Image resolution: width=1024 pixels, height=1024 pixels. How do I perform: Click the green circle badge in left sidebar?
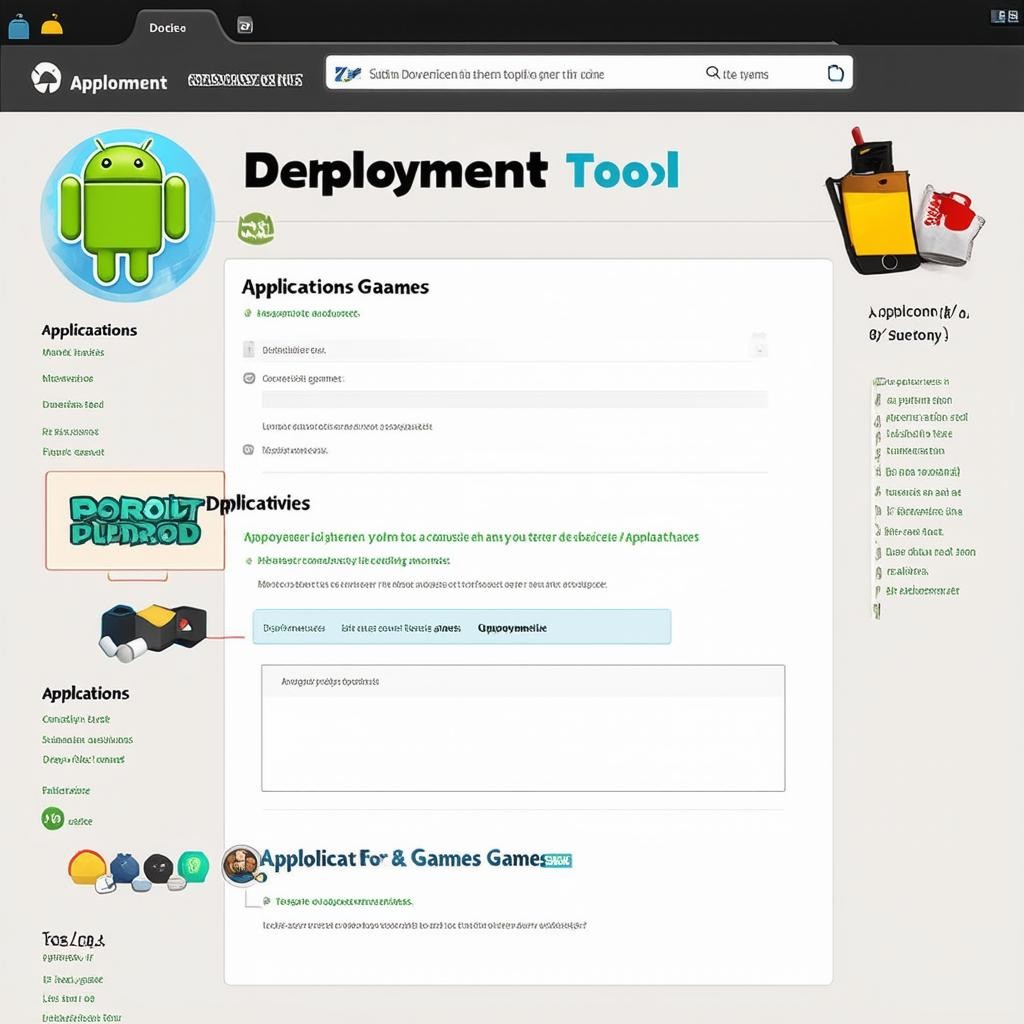click(53, 819)
